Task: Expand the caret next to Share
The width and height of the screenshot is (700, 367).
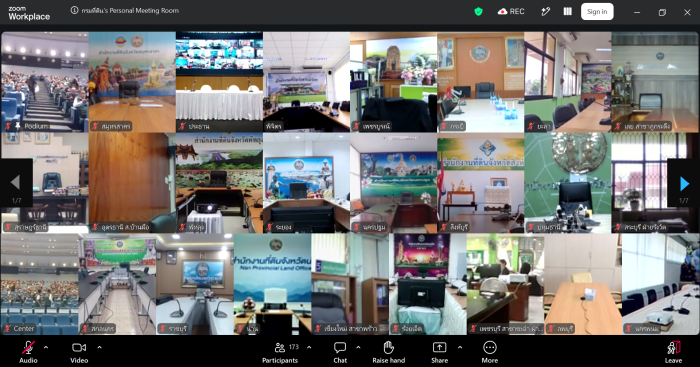Action: (x=460, y=347)
